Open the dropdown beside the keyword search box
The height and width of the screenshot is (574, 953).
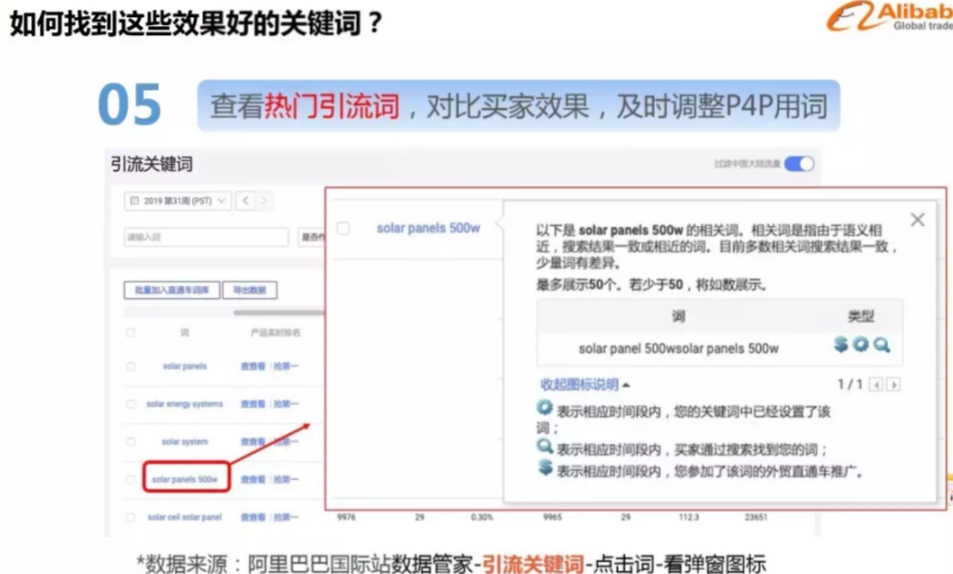tap(311, 237)
